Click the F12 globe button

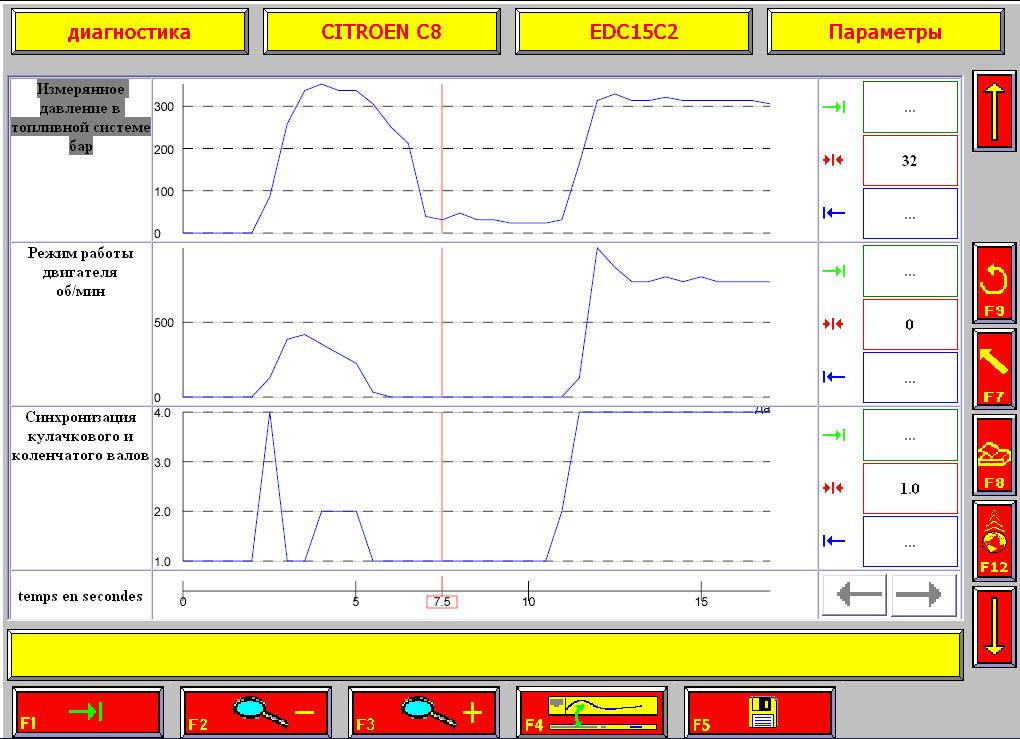pos(993,540)
